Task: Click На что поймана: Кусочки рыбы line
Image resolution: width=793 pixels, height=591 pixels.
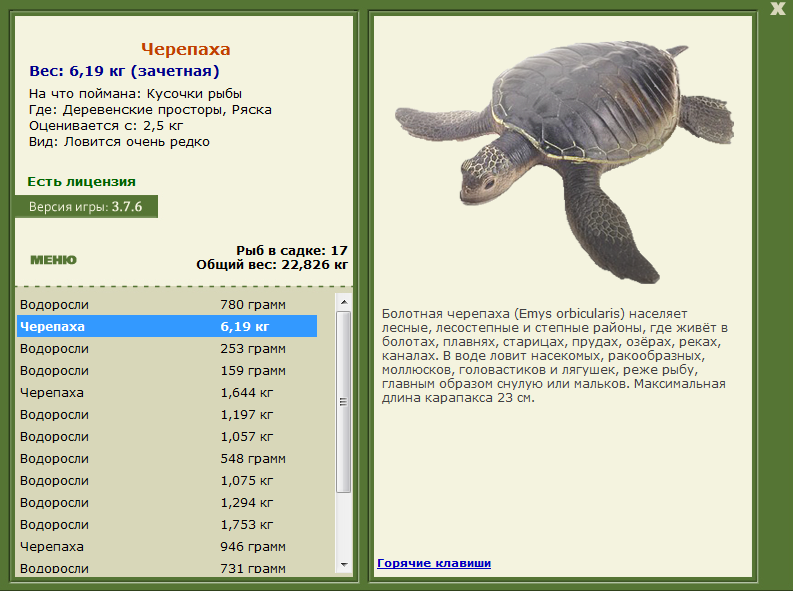Action: 135,94
